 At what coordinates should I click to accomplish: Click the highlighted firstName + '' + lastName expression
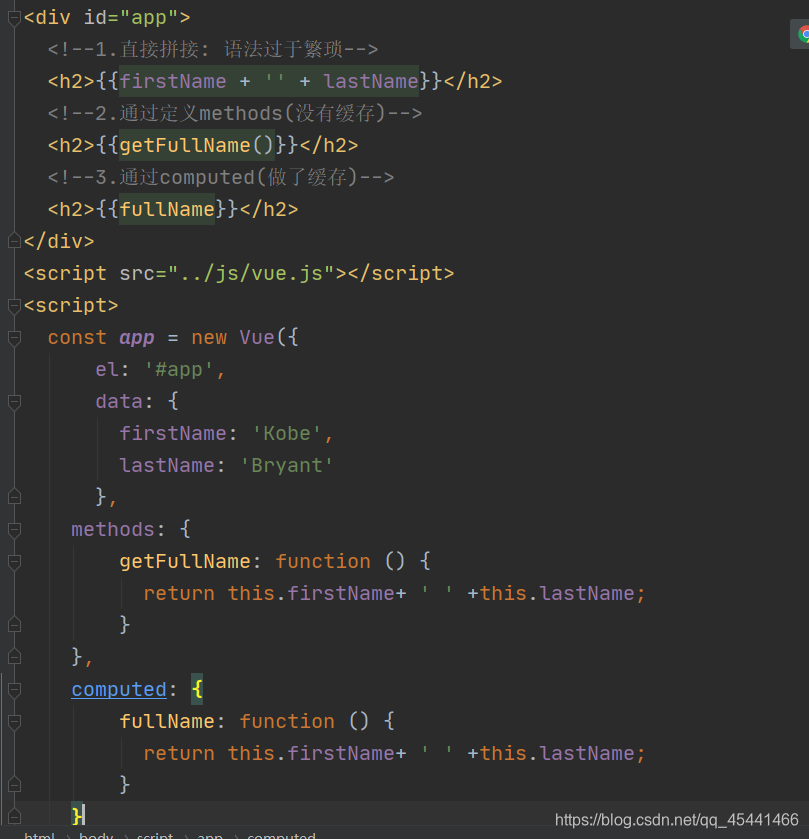click(x=269, y=81)
